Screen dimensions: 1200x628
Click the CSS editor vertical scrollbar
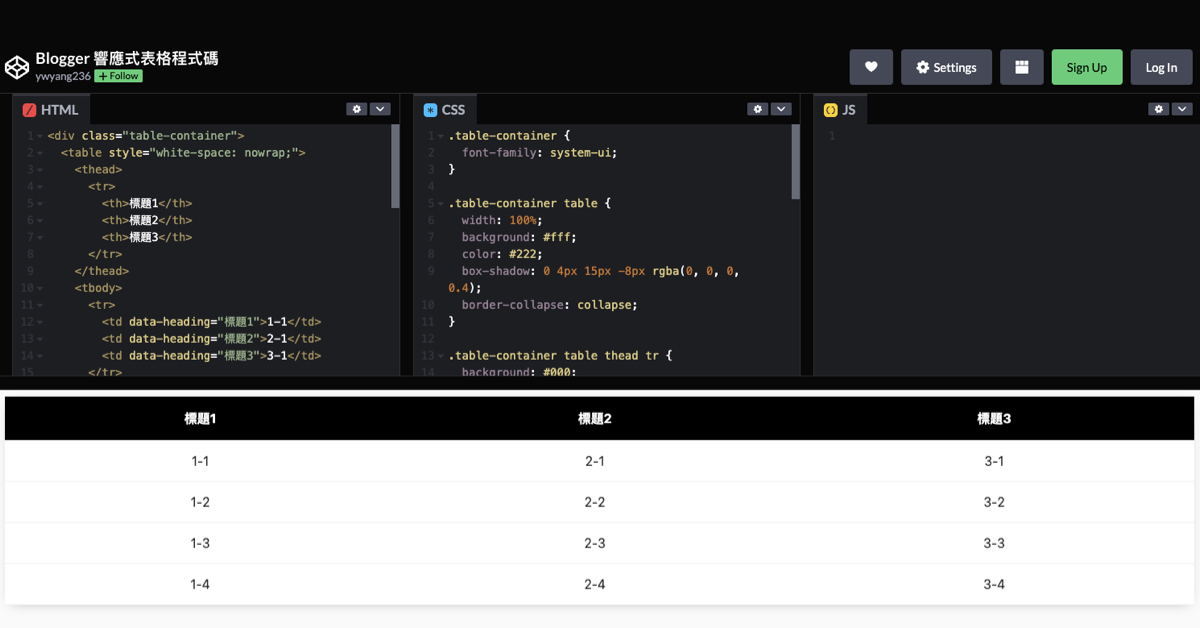point(796,162)
